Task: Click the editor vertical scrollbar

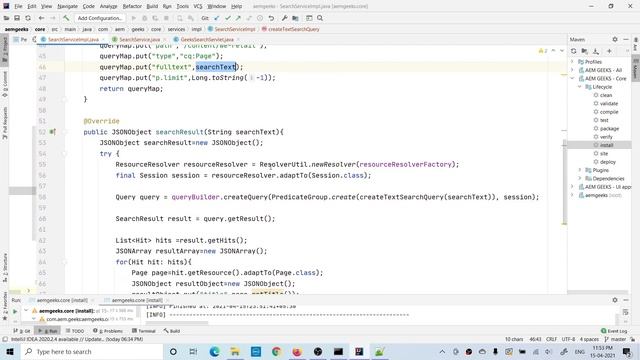Action: (564, 181)
